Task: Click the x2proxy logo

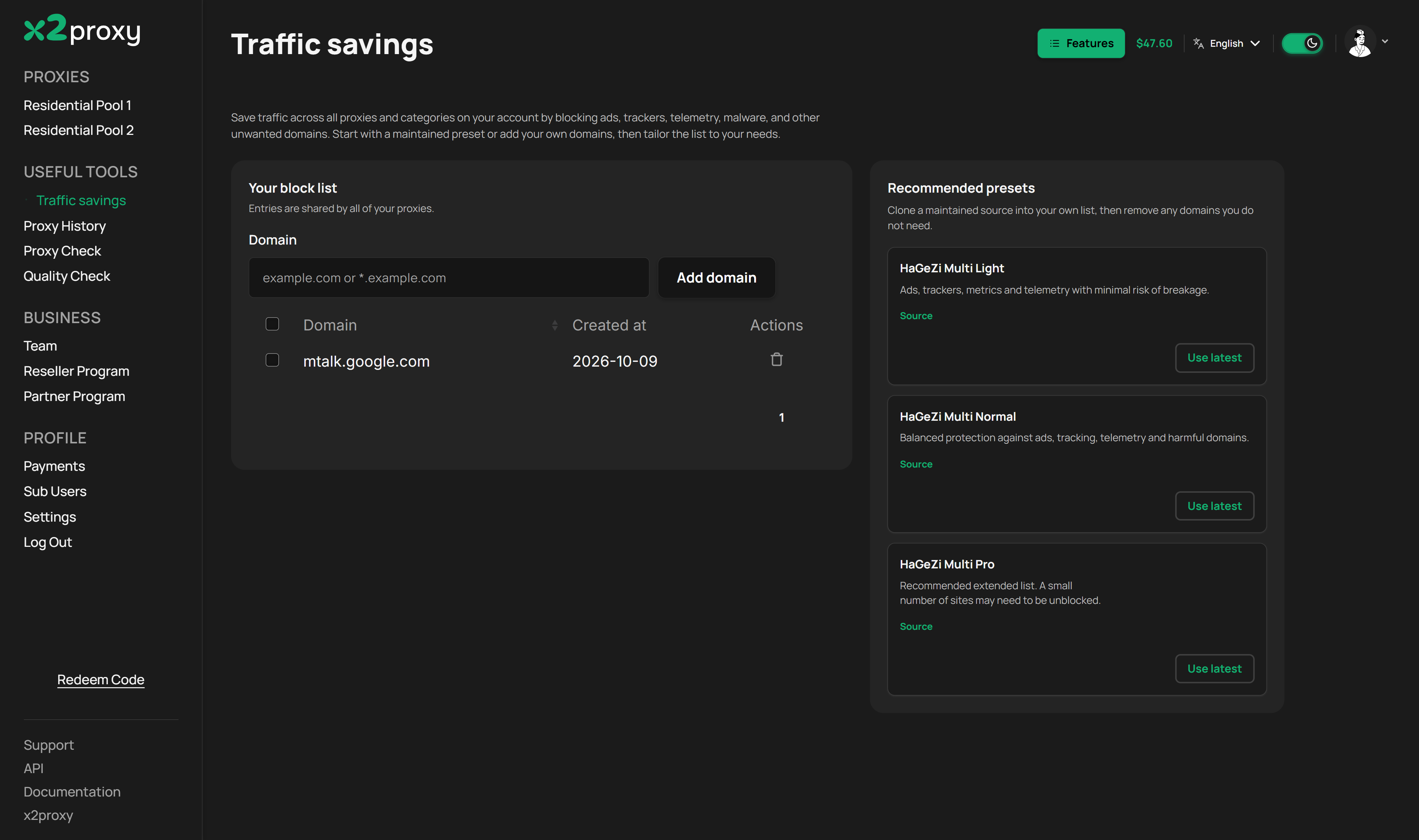Action: point(82,30)
